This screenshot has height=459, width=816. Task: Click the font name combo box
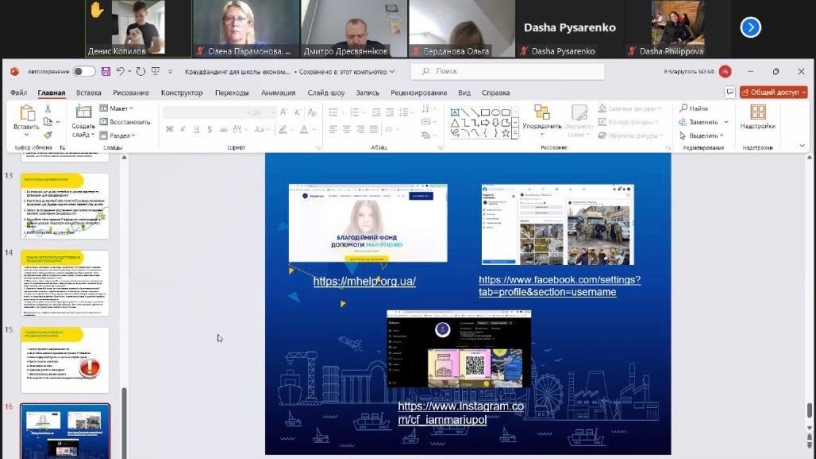(207, 112)
